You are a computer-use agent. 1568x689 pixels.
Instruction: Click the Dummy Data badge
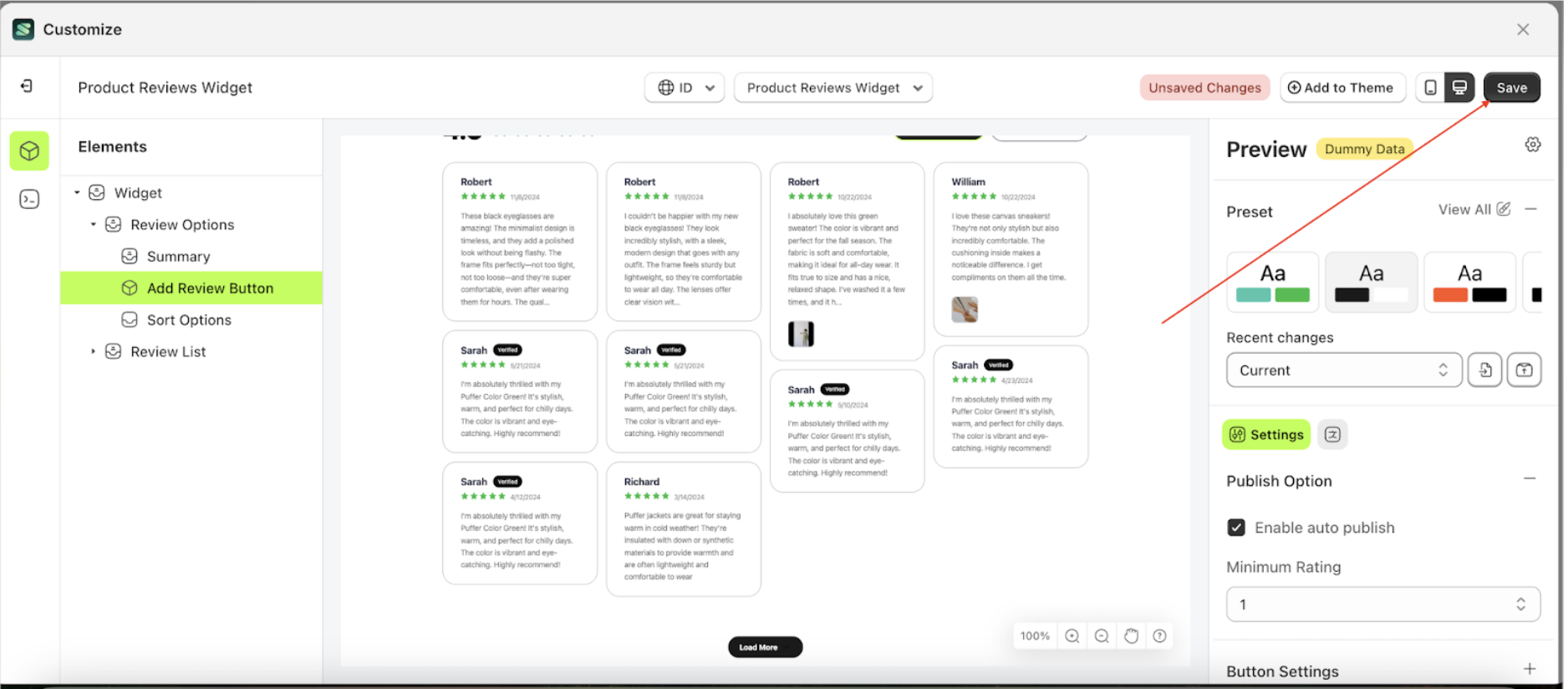point(1364,149)
